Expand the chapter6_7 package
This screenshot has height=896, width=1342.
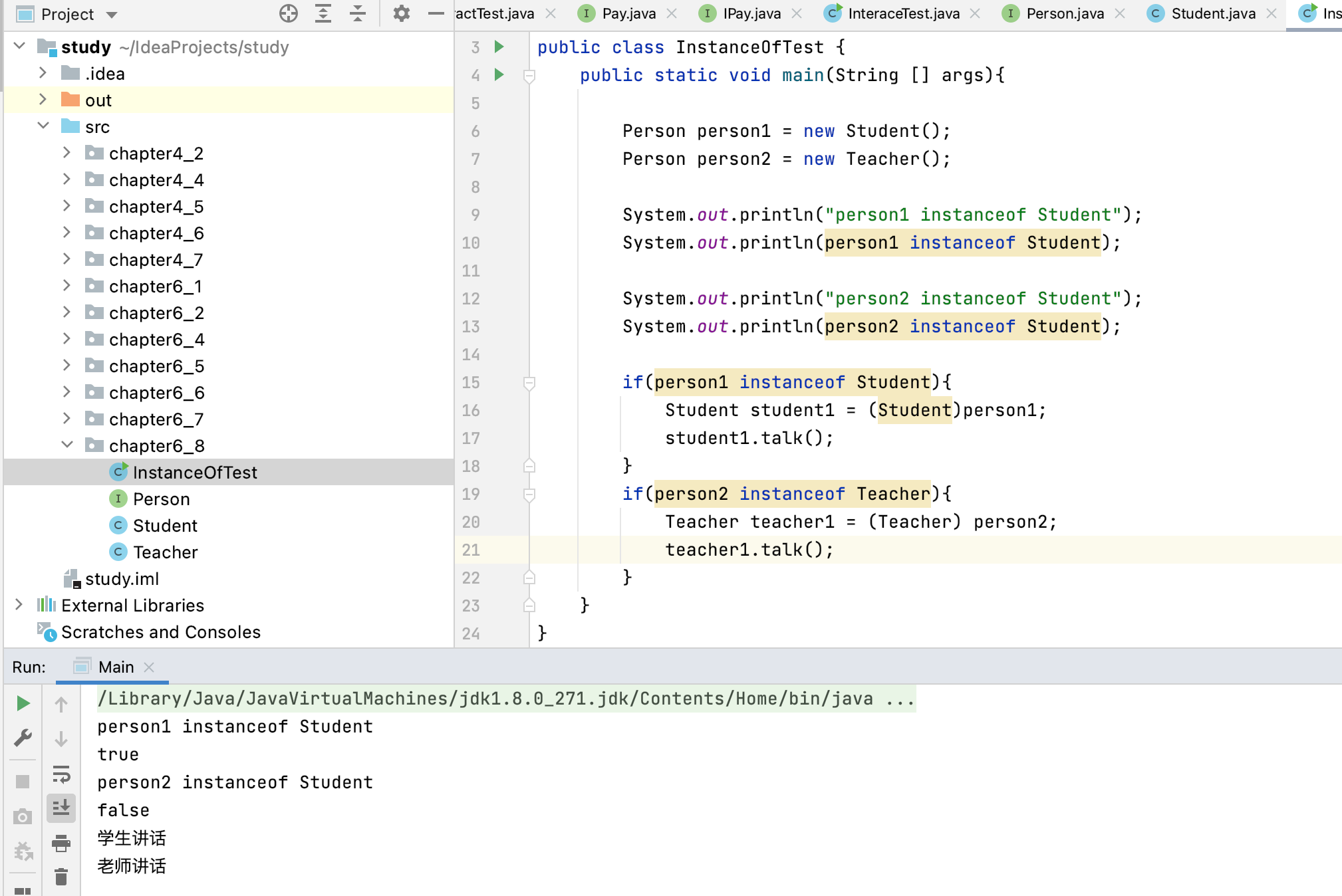(67, 419)
